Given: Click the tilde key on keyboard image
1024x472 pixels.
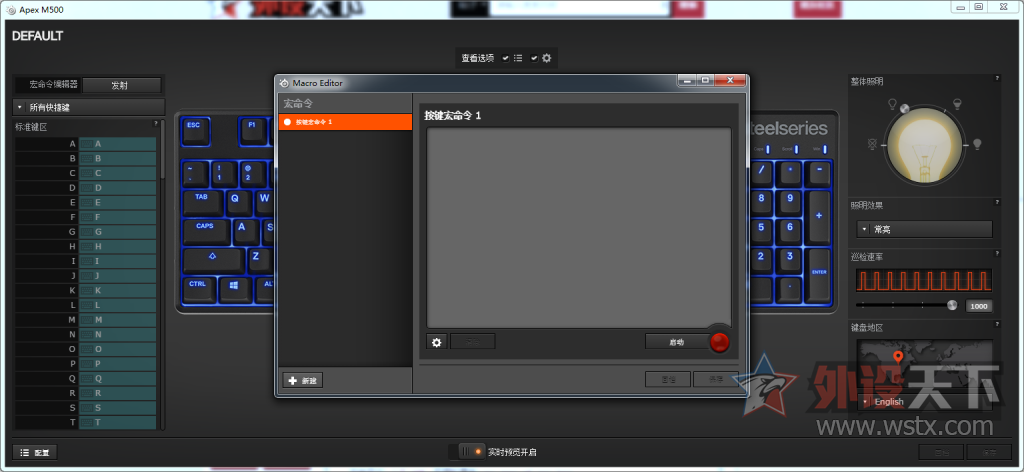Looking at the screenshot, I should pos(195,174).
